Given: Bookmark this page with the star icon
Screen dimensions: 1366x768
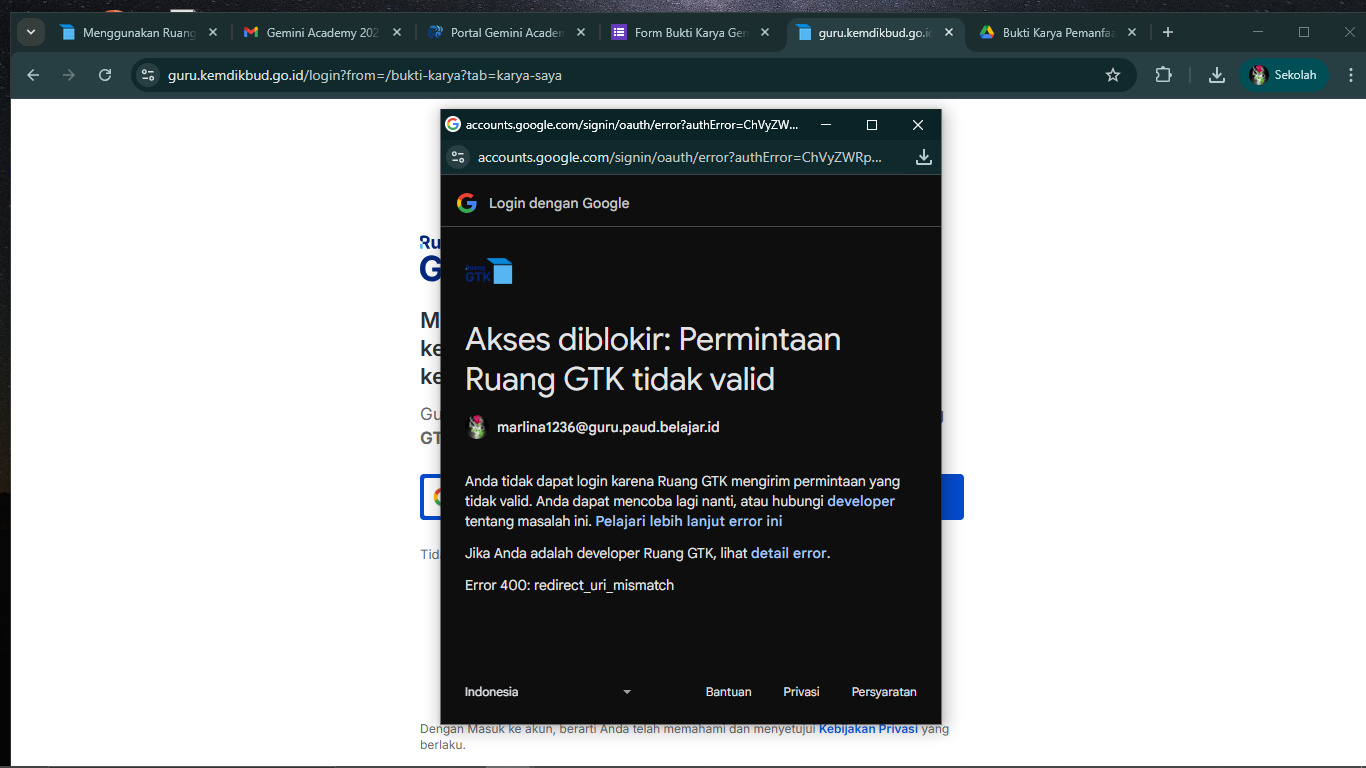Looking at the screenshot, I should click(x=1112, y=75).
